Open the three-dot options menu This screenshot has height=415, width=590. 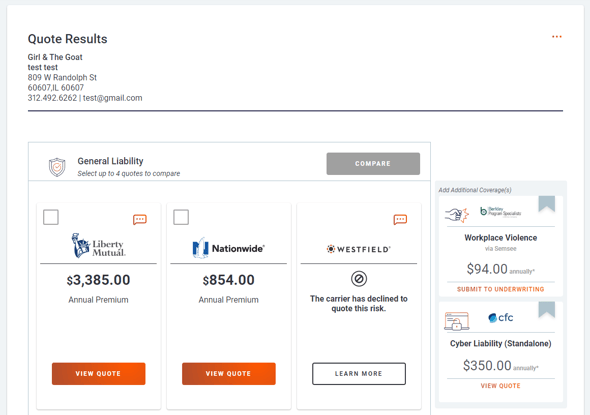tap(557, 36)
